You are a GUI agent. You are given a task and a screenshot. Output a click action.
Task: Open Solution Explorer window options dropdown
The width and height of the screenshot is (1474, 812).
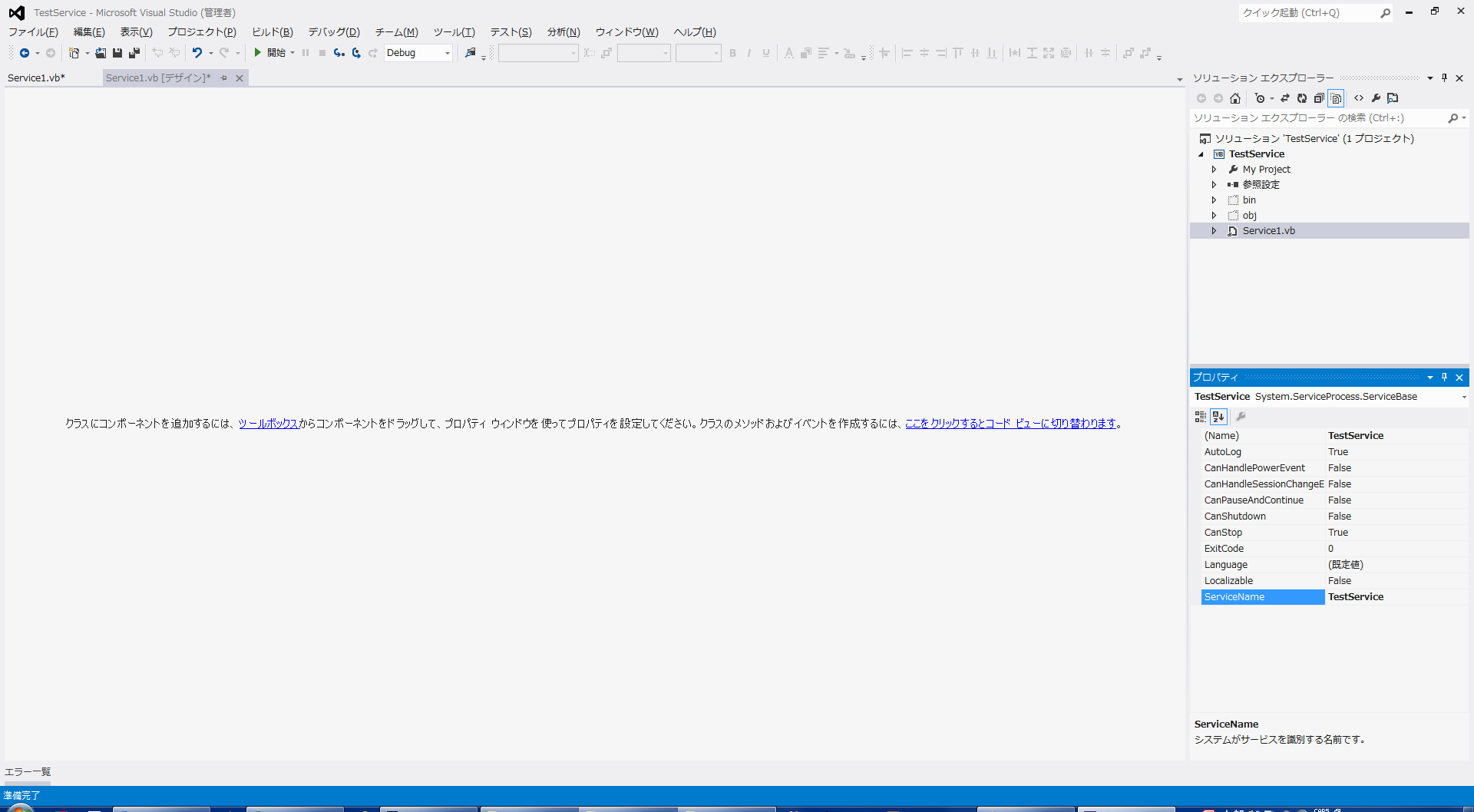pos(1429,78)
